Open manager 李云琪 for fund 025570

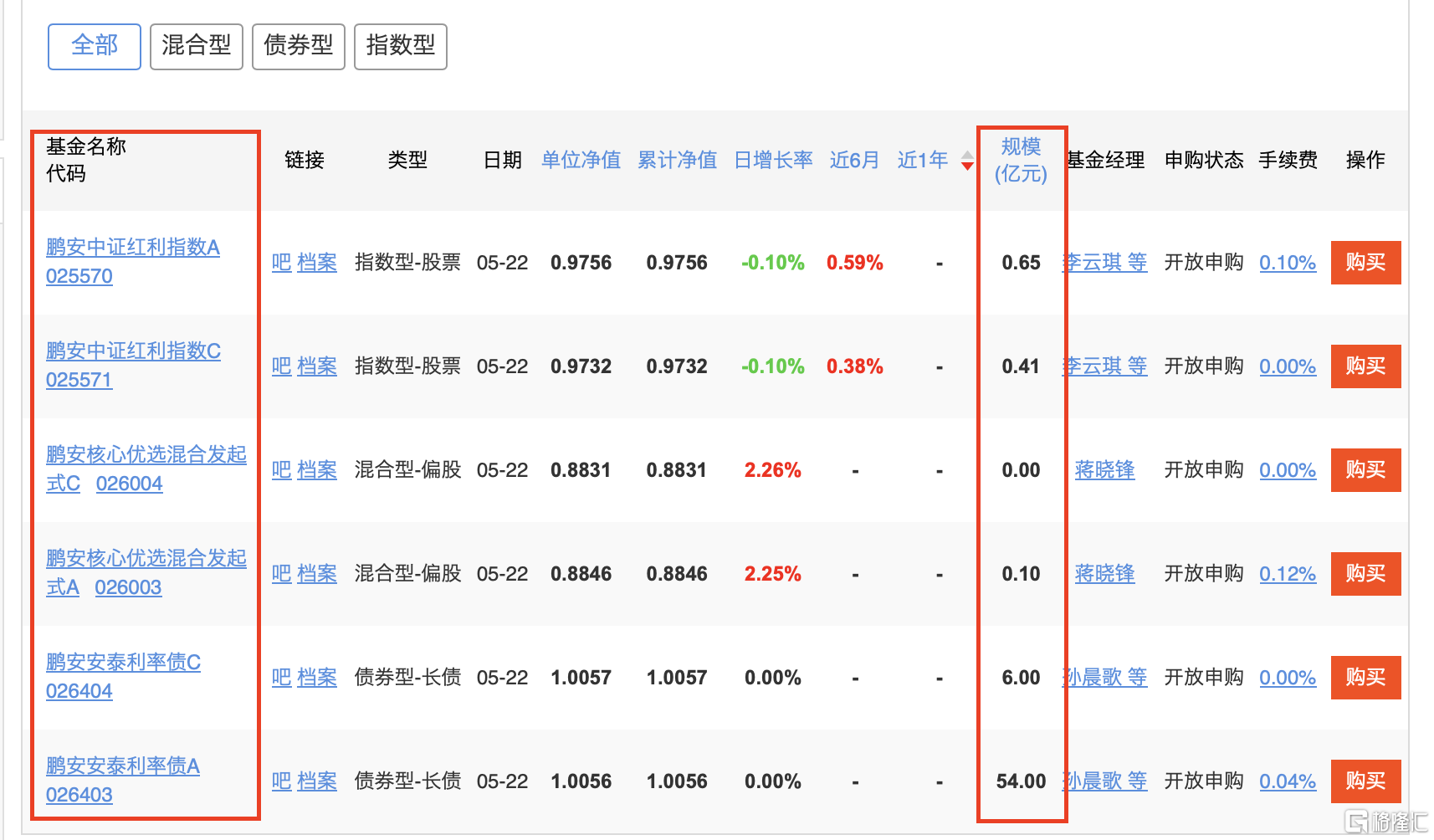coord(1105,263)
